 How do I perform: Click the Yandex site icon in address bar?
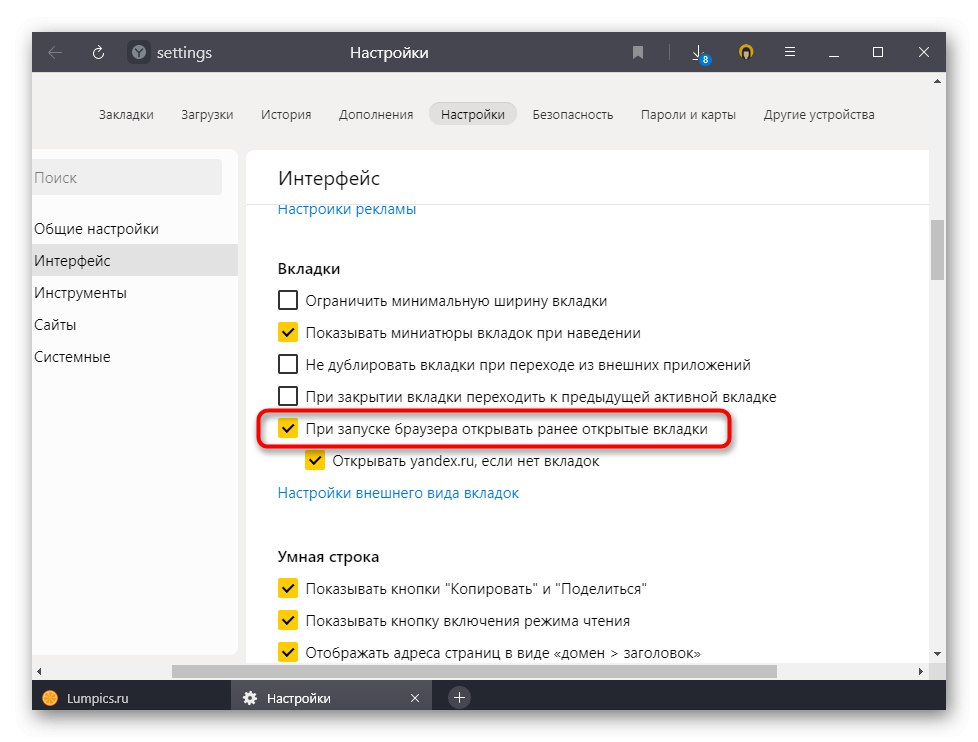coord(139,53)
